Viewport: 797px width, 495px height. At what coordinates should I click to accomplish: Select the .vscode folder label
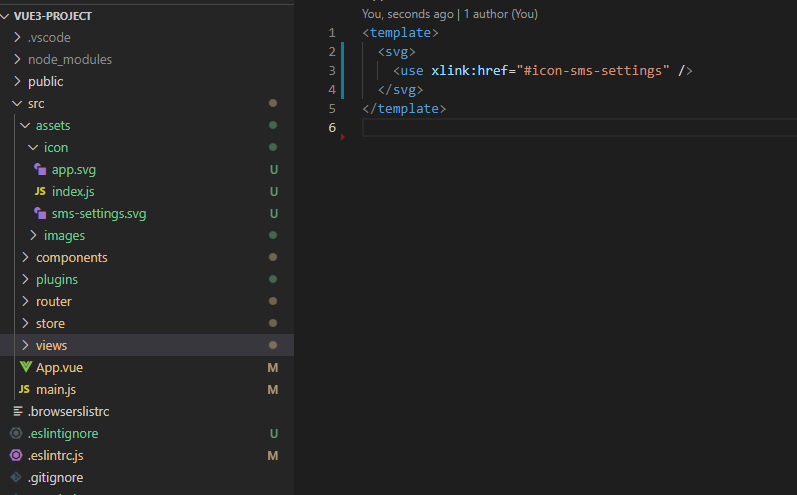point(49,38)
